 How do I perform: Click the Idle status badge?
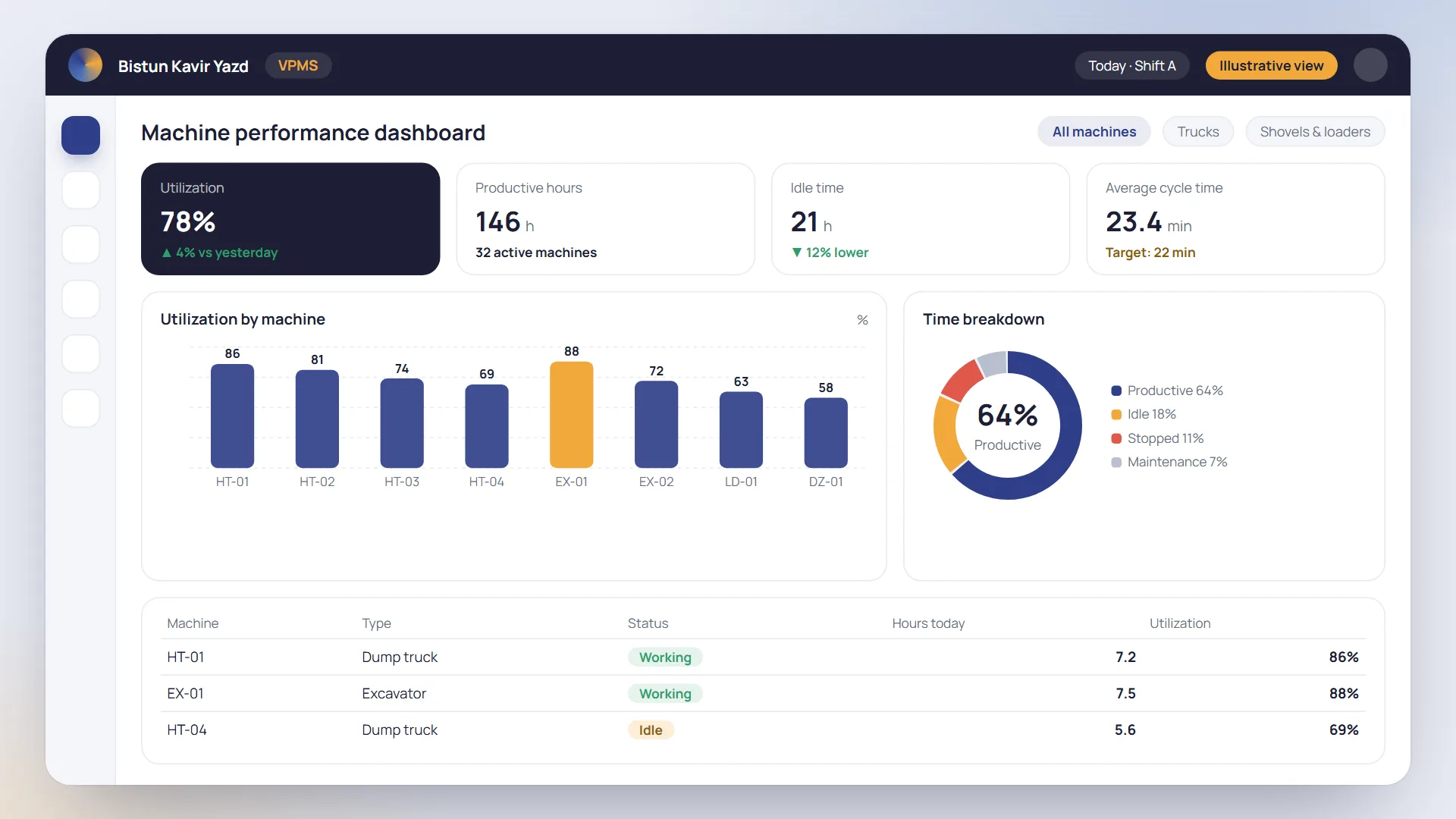[x=651, y=730]
